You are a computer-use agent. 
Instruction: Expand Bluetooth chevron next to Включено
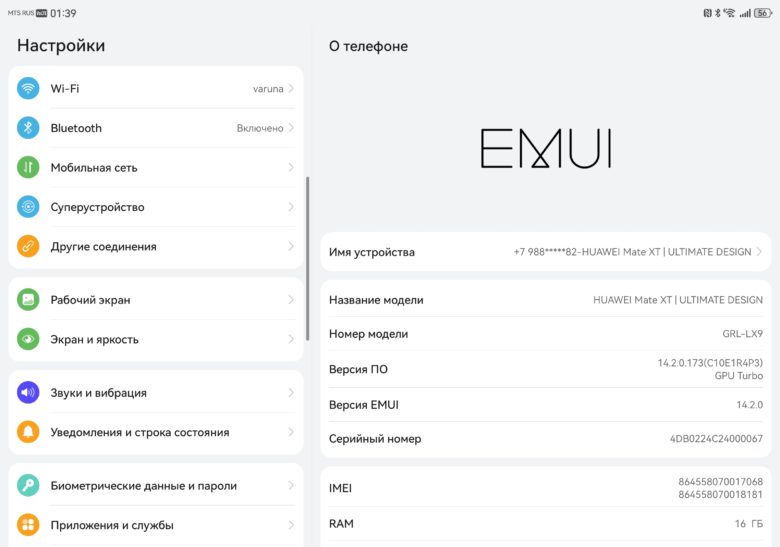click(291, 128)
